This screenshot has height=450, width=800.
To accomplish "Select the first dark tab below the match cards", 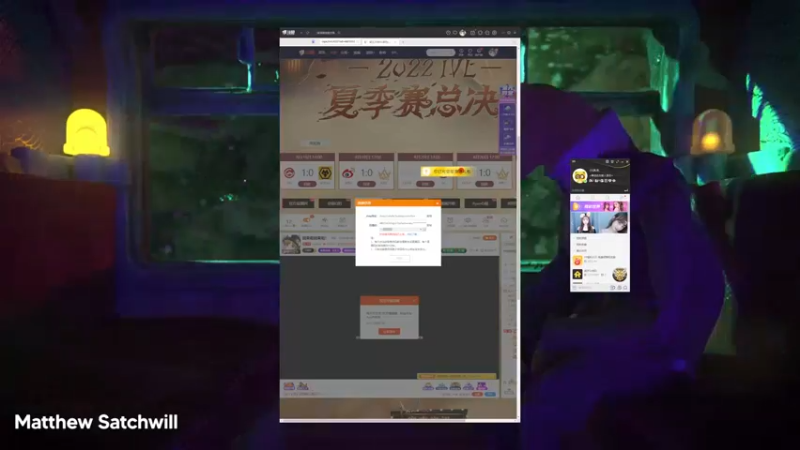I will tap(298, 204).
